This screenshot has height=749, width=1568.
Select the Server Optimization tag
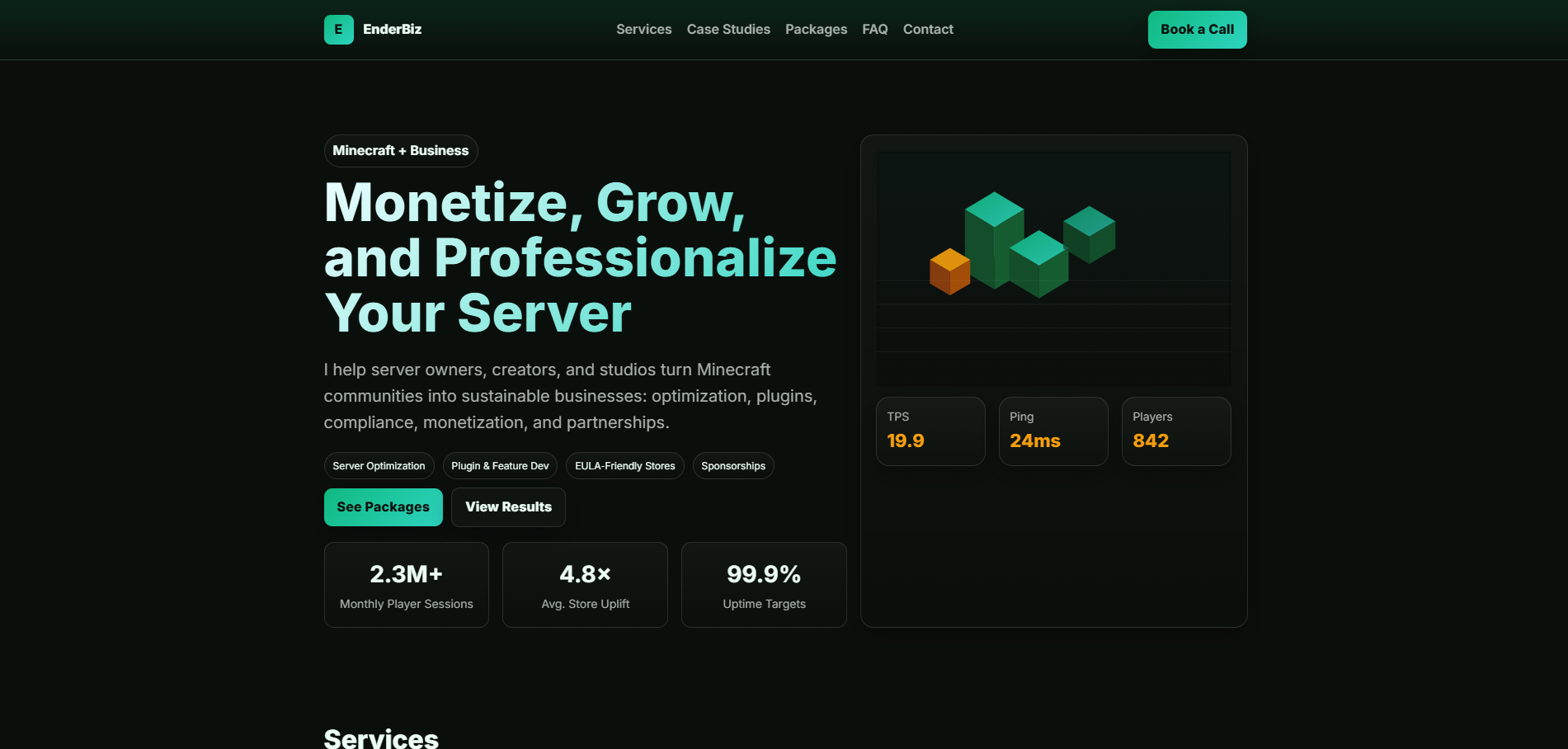coord(379,466)
